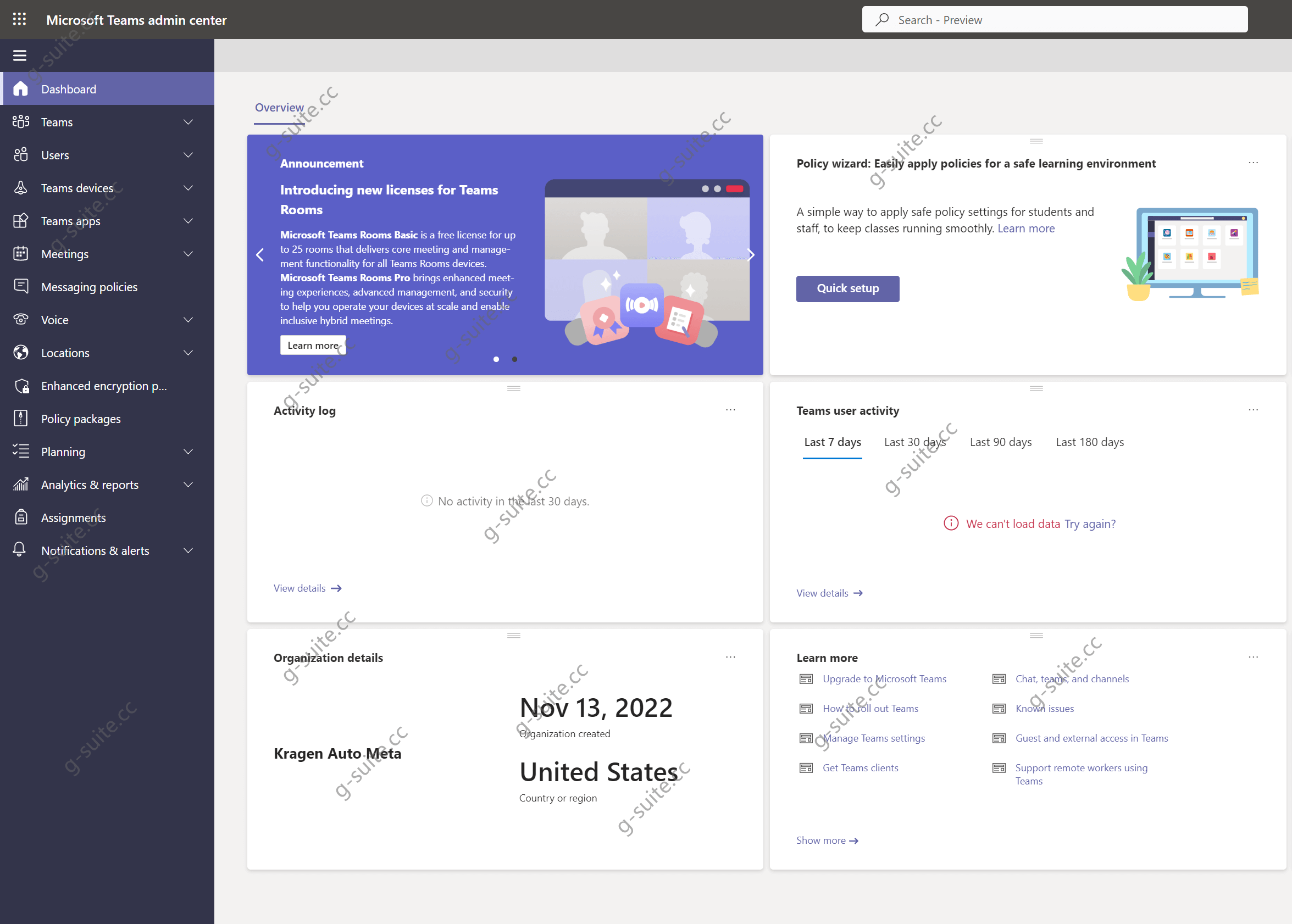Expand the Locations chevron
This screenshot has height=924, width=1292.
[x=188, y=352]
